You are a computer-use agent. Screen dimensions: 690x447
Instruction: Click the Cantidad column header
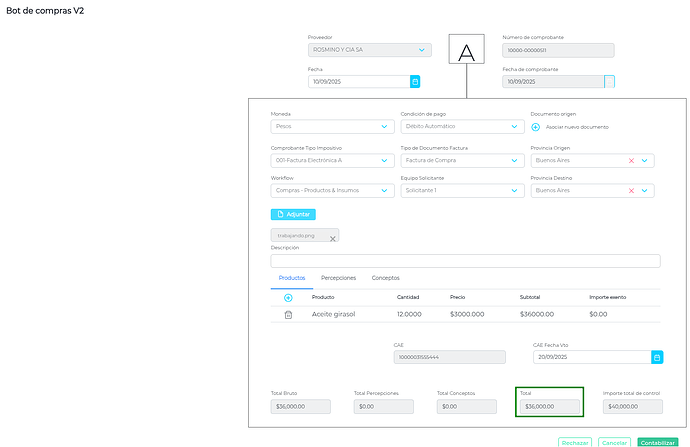coord(408,297)
